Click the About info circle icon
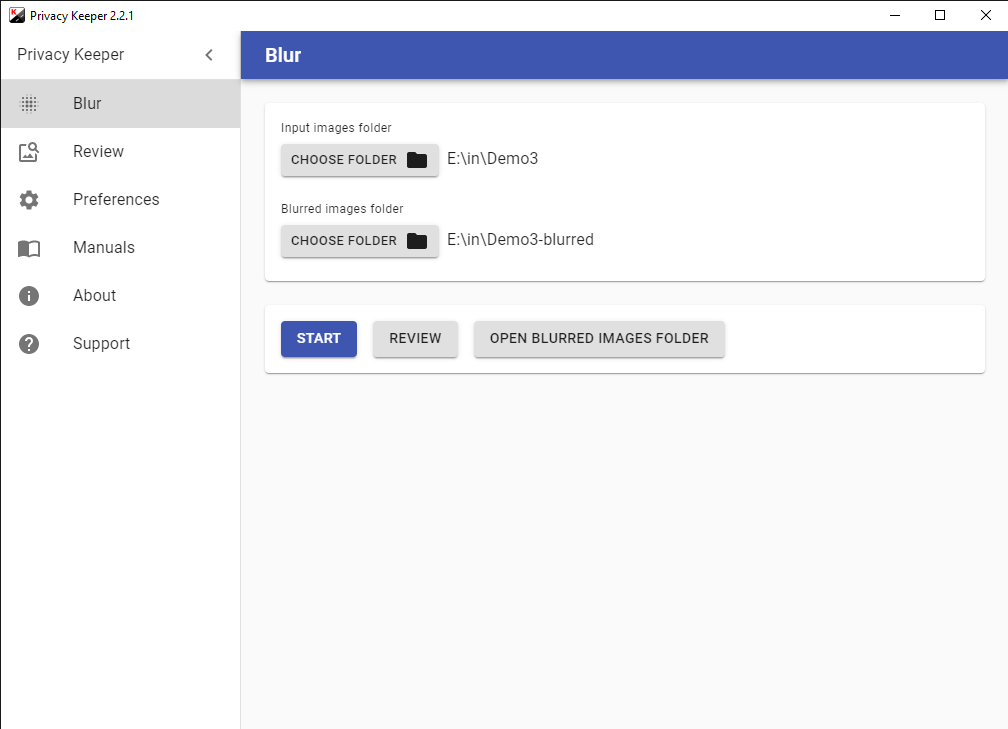This screenshot has height=729, width=1008. coord(29,296)
